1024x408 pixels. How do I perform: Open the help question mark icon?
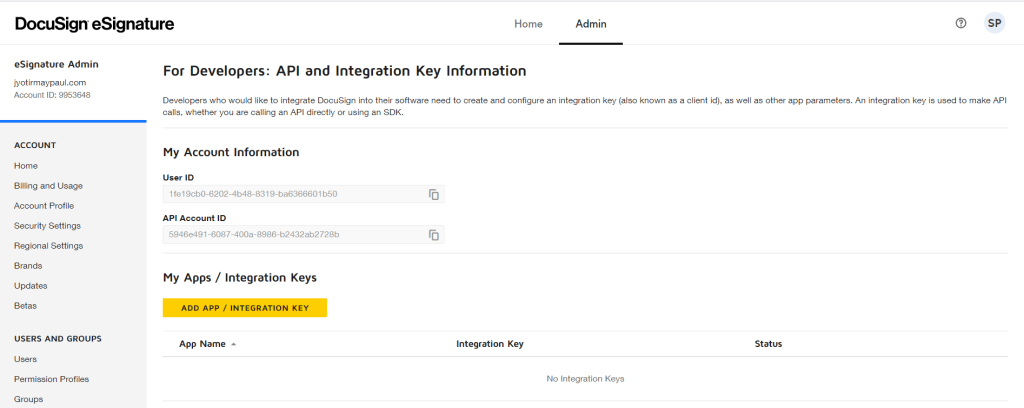coord(961,23)
